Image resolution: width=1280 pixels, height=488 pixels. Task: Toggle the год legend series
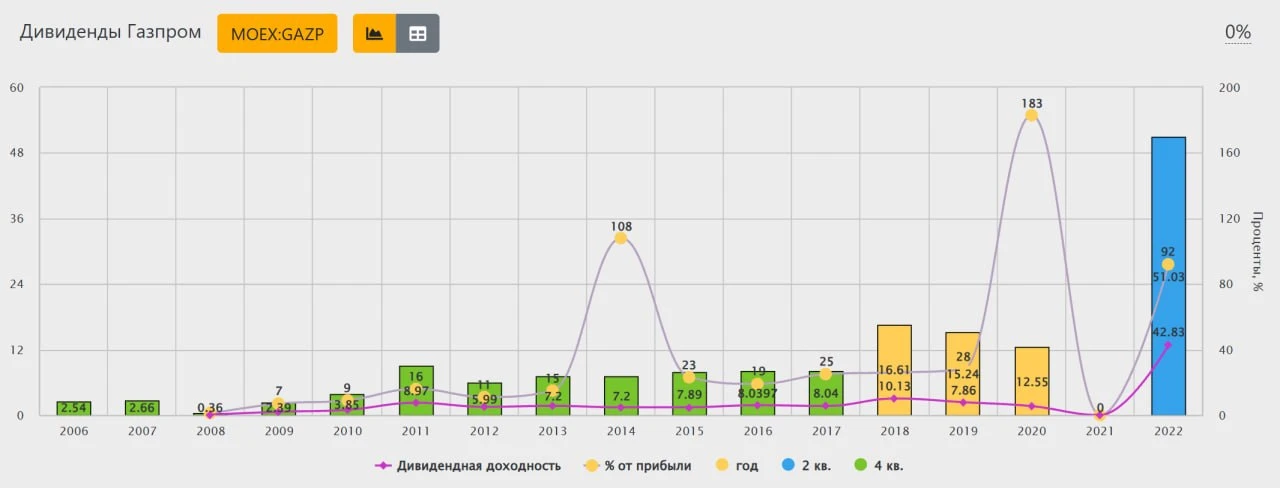737,466
